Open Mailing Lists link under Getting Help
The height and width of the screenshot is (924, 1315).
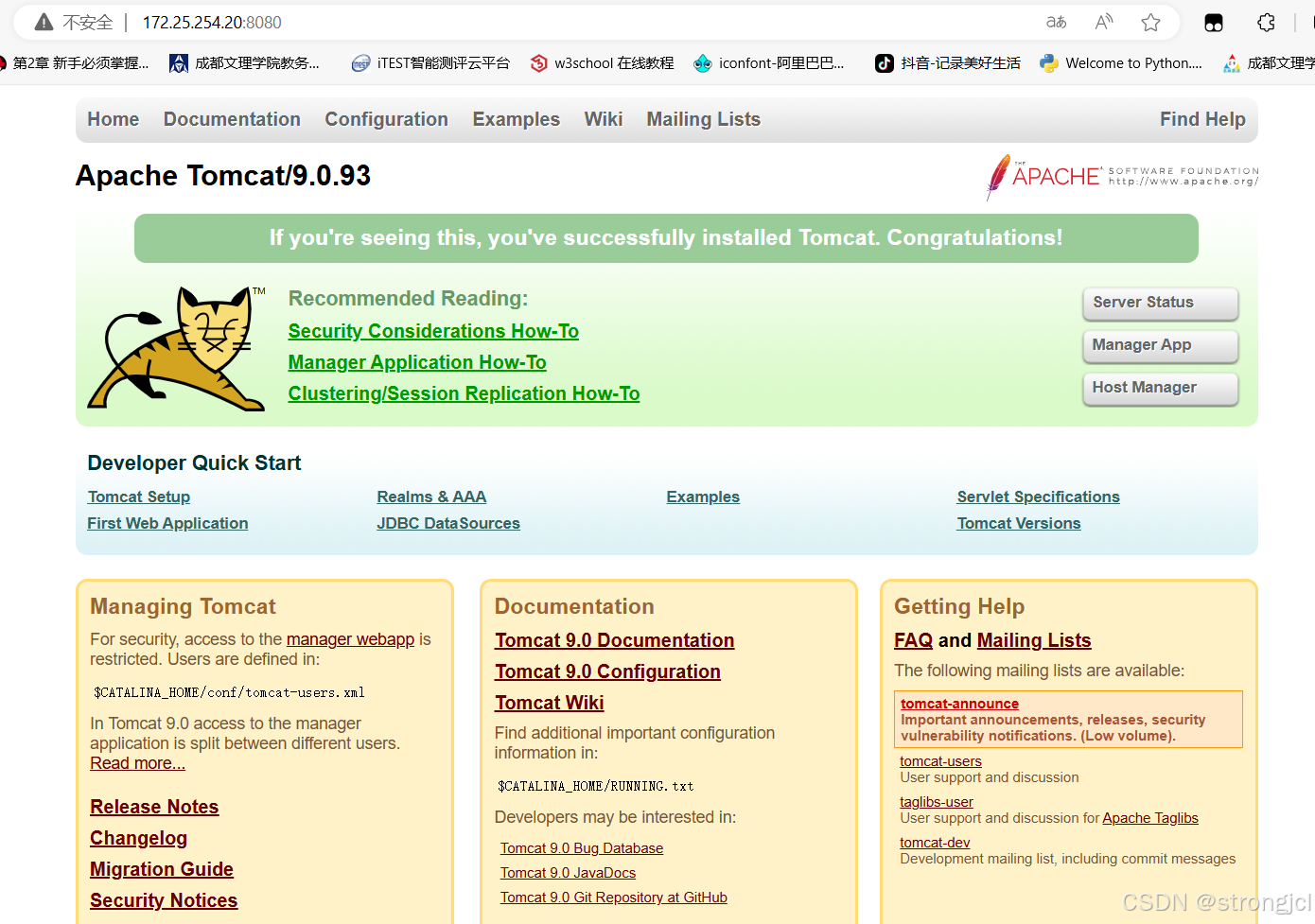tap(1034, 640)
